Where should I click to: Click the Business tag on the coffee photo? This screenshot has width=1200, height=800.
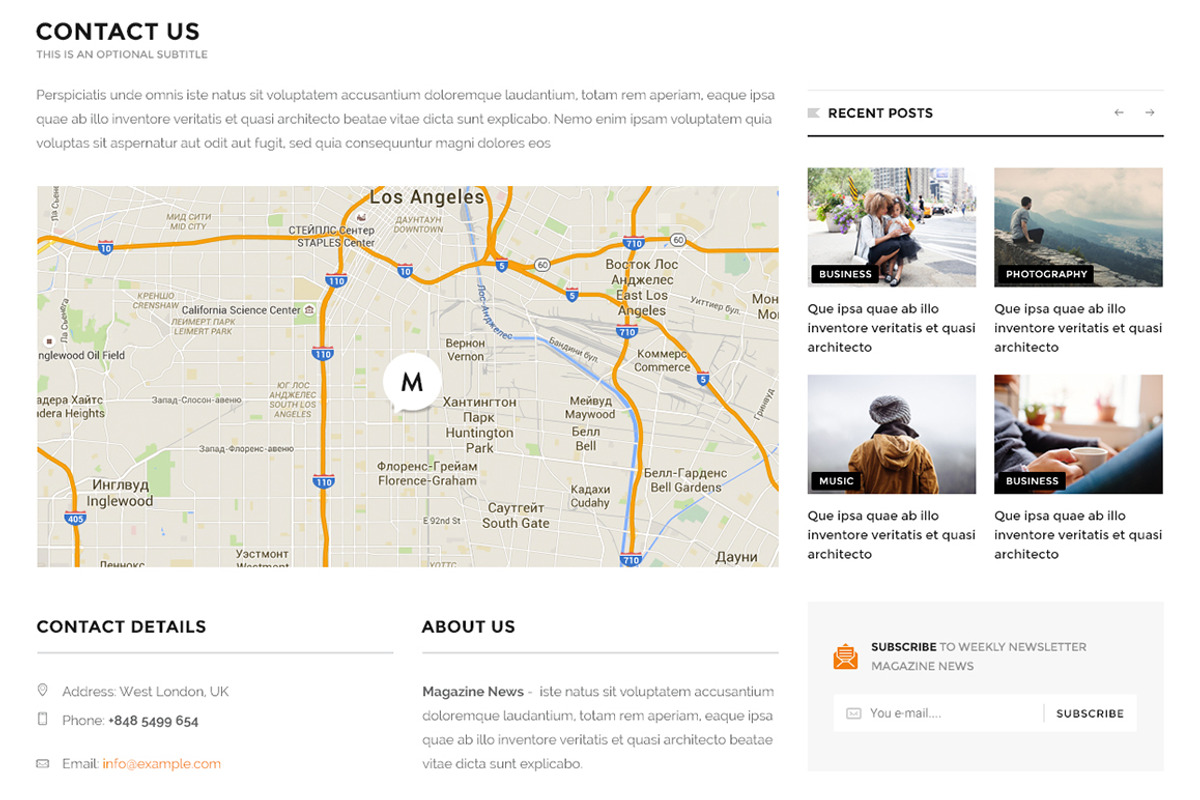(x=1032, y=481)
